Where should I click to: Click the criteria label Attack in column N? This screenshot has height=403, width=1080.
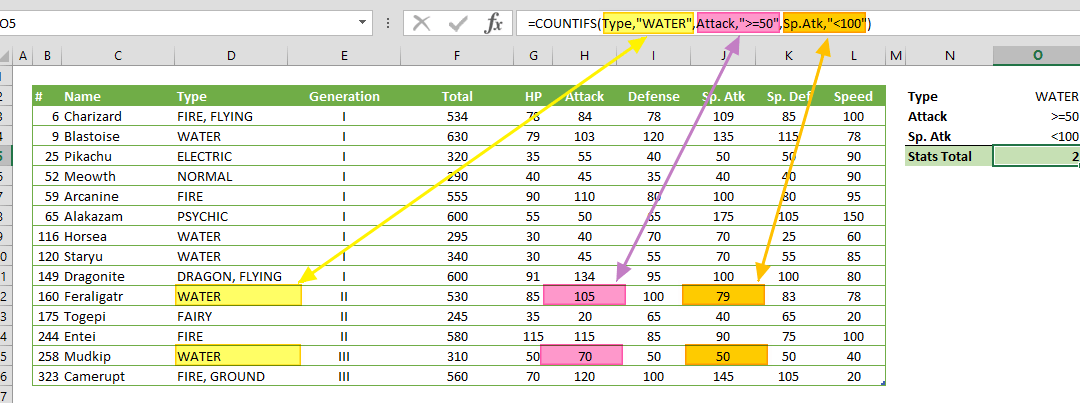pyautogui.click(x=950, y=116)
